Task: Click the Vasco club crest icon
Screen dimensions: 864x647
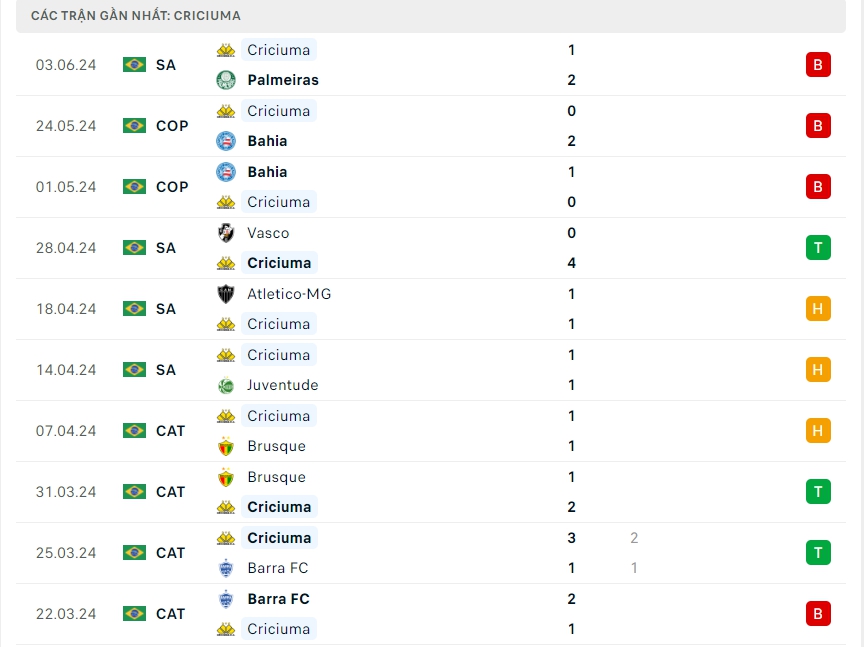Action: [226, 233]
